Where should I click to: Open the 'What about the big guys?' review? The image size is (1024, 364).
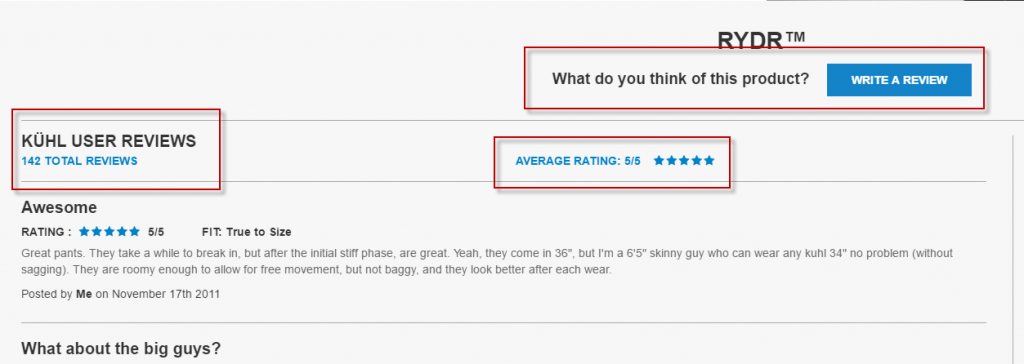pyautogui.click(x=121, y=348)
